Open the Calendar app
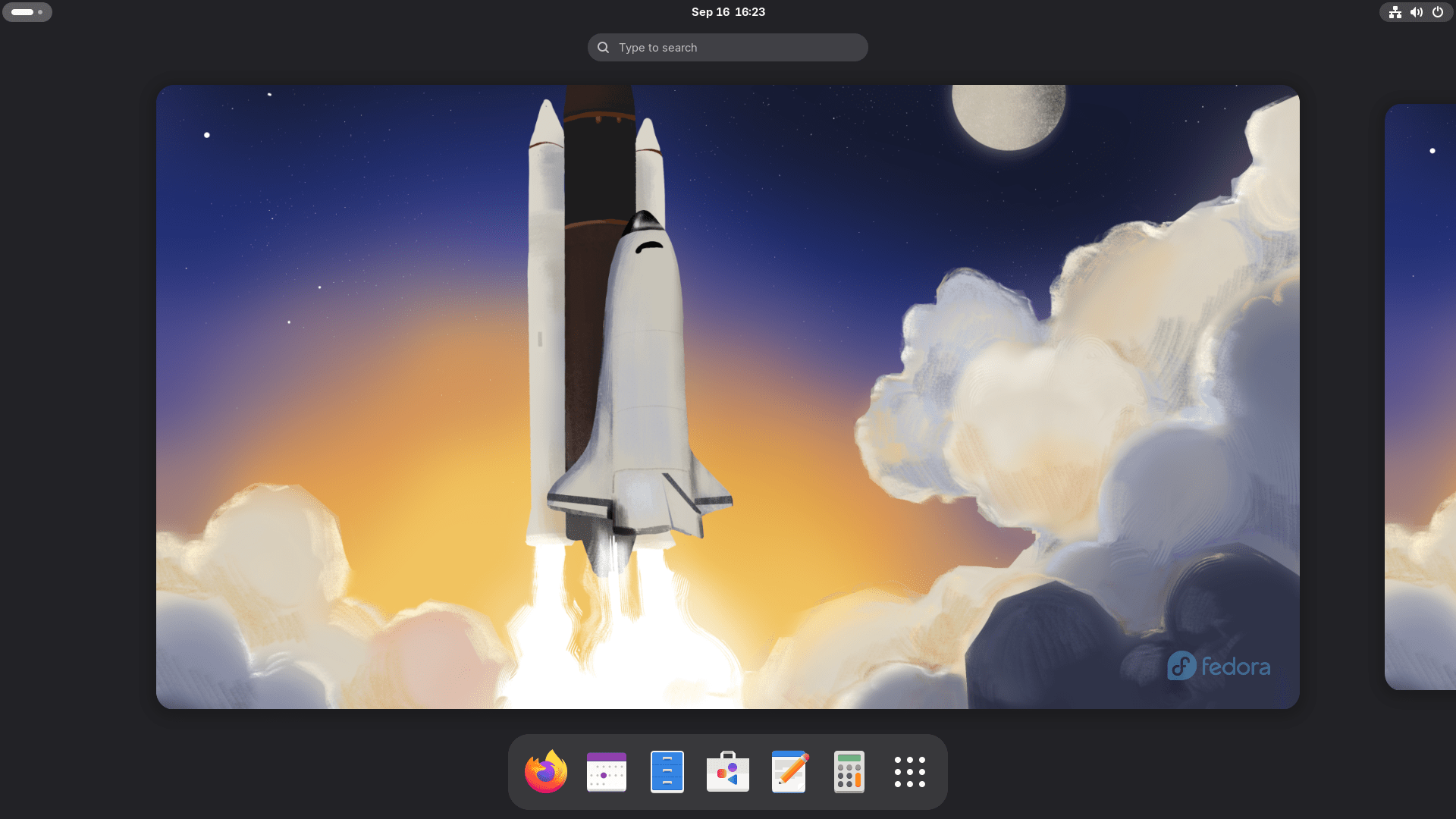 [607, 771]
